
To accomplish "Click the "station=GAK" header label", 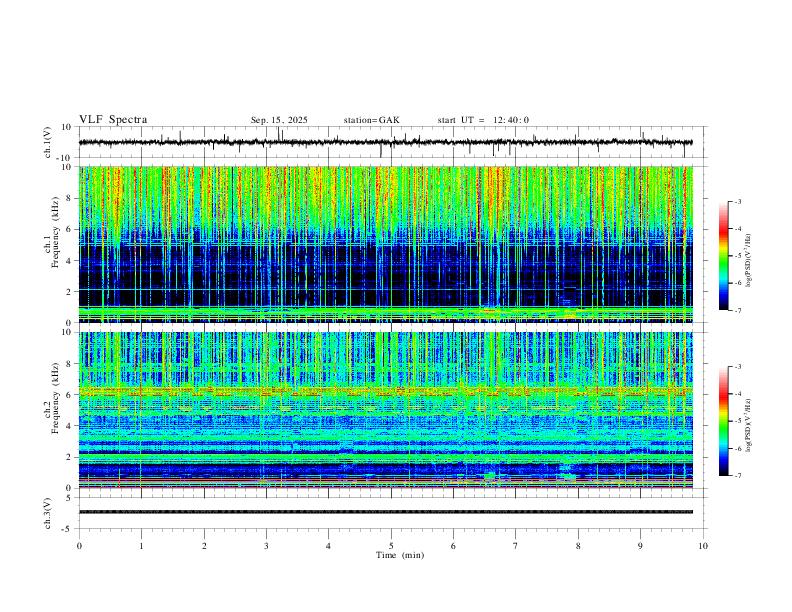I will tap(371, 120).
